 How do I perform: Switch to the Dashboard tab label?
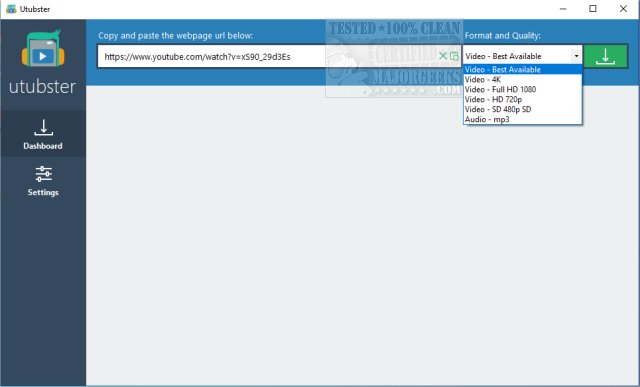coord(43,146)
